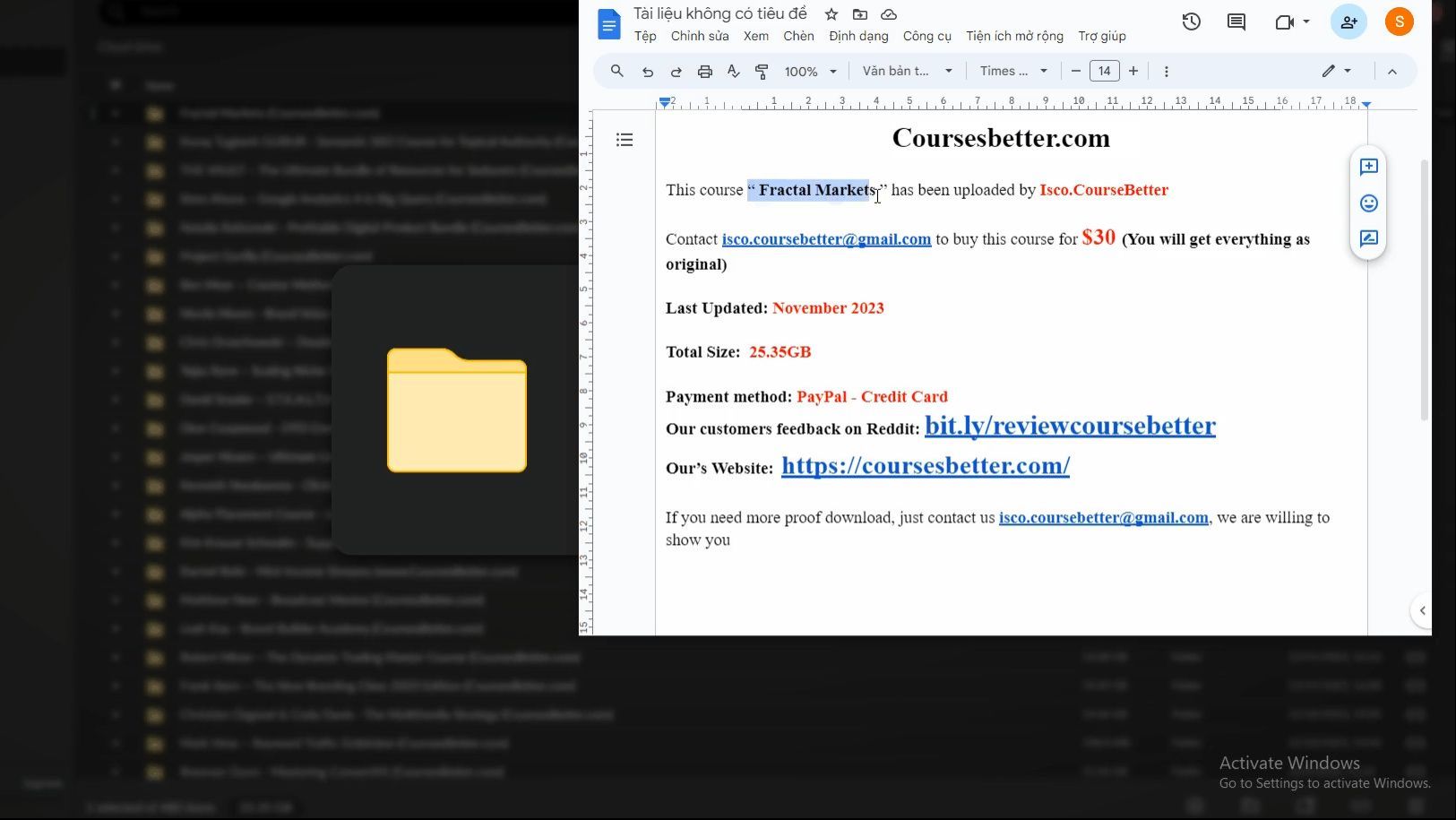Viewport: 1456px width, 820px height.
Task: Click the left indent marker on the ruler
Action: (x=664, y=102)
